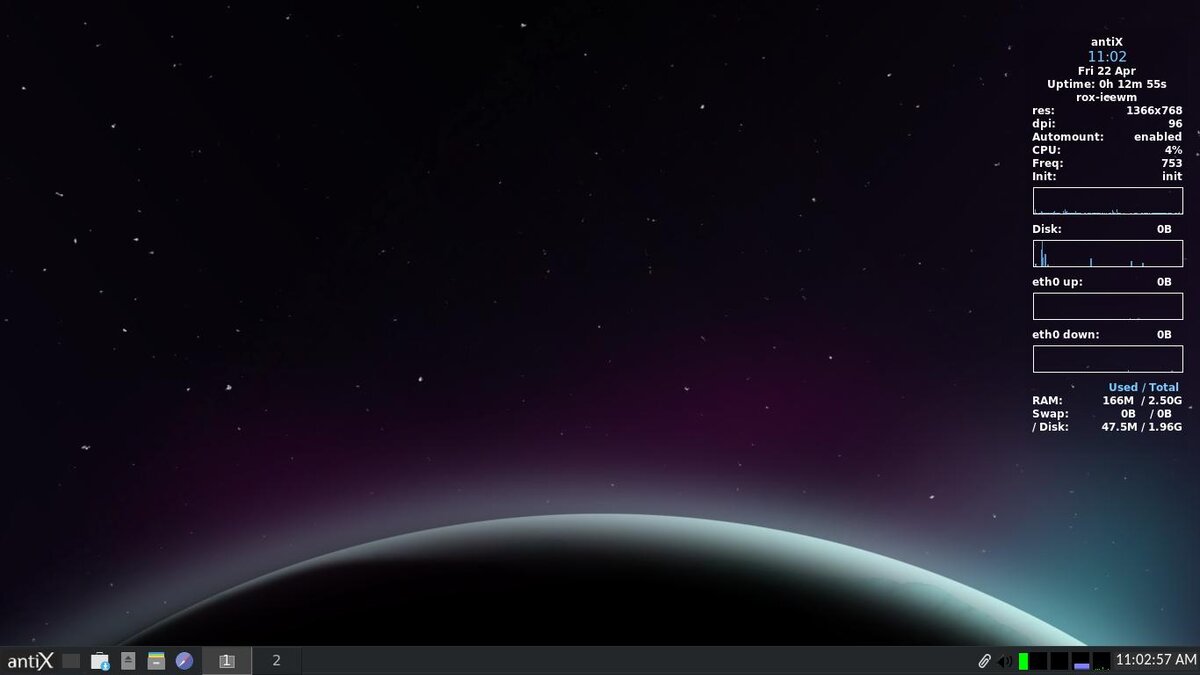Click the eth0 down graph box

pyautogui.click(x=1107, y=359)
